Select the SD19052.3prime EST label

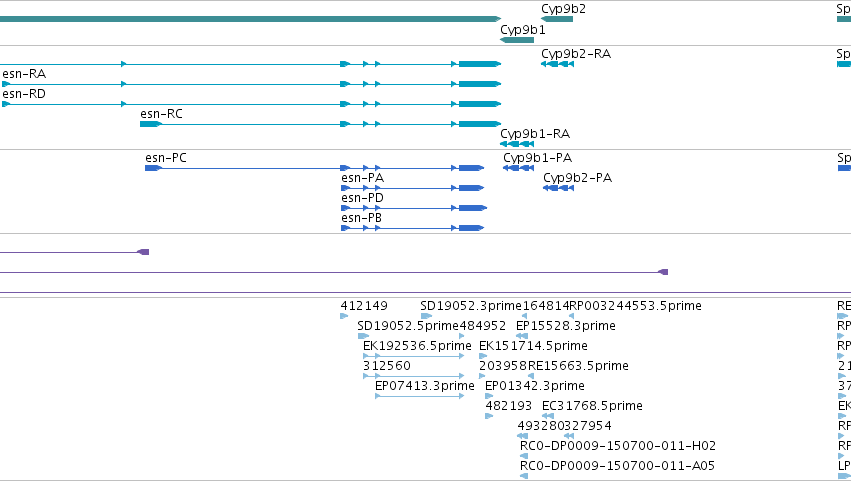[471, 306]
